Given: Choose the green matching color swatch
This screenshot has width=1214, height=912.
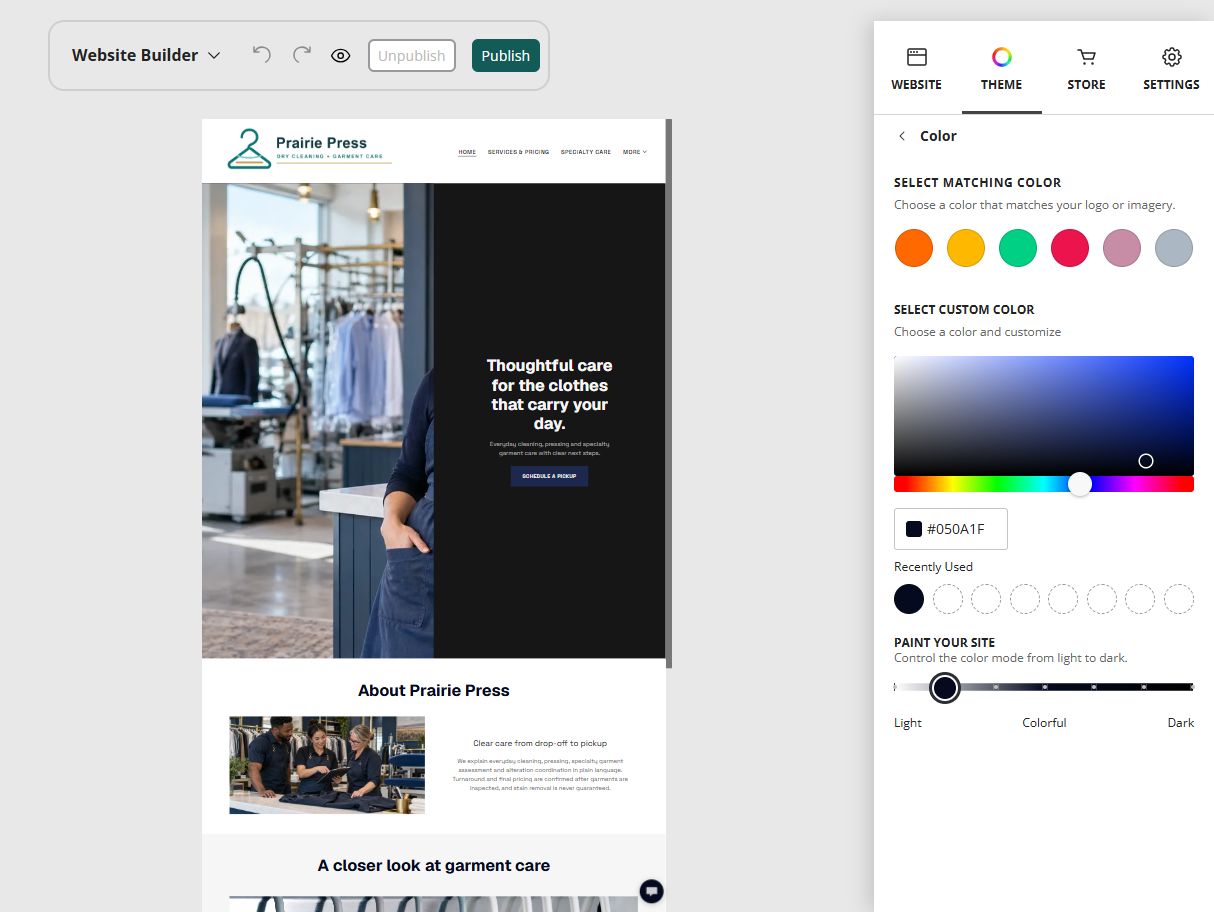Looking at the screenshot, I should click(1018, 248).
